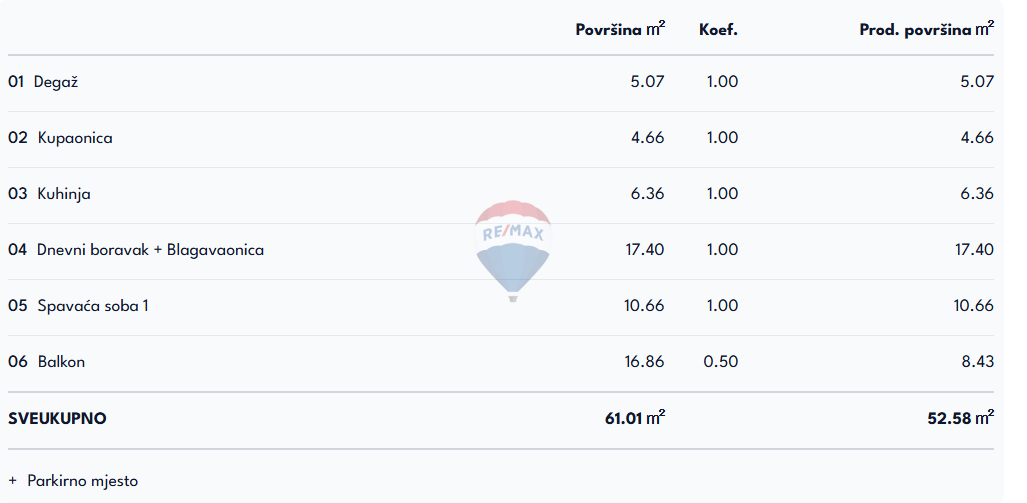The image size is (1027, 503).
Task: Click the plus icon beside Parkirno mjesto
Action: 13,481
